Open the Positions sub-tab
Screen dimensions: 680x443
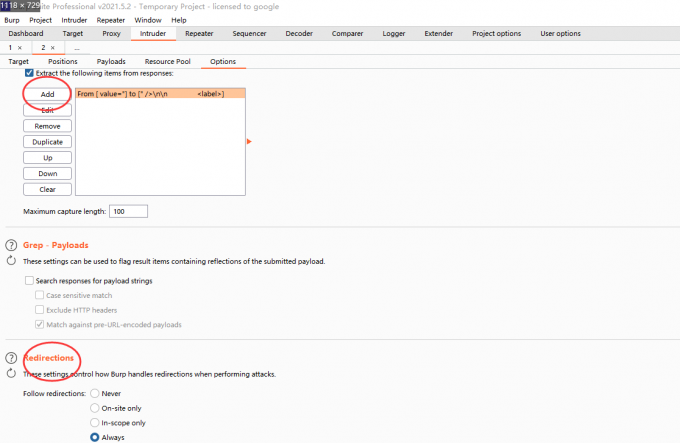pyautogui.click(x=63, y=62)
